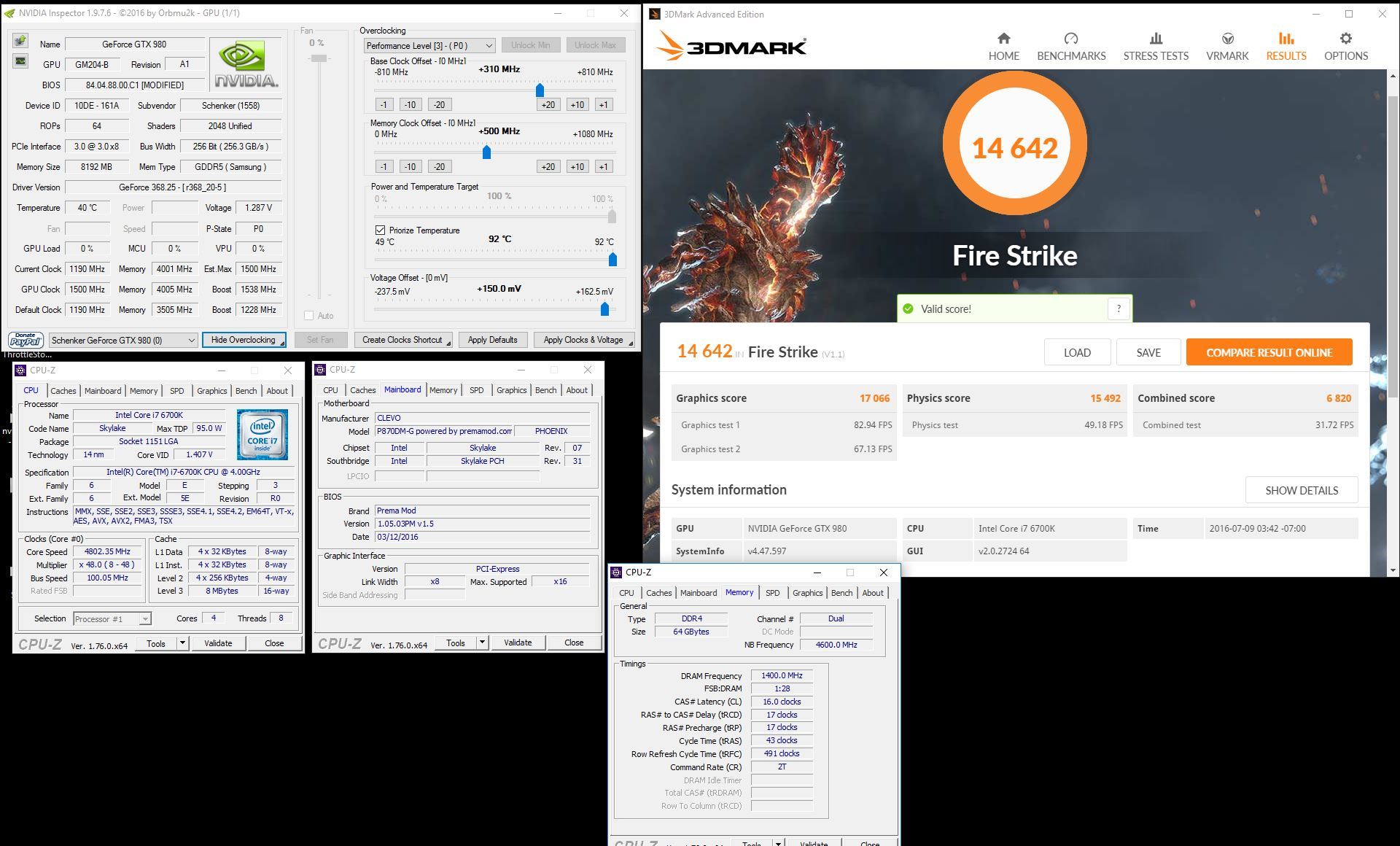Toggle Priorize Temperature checkbox

(x=380, y=230)
